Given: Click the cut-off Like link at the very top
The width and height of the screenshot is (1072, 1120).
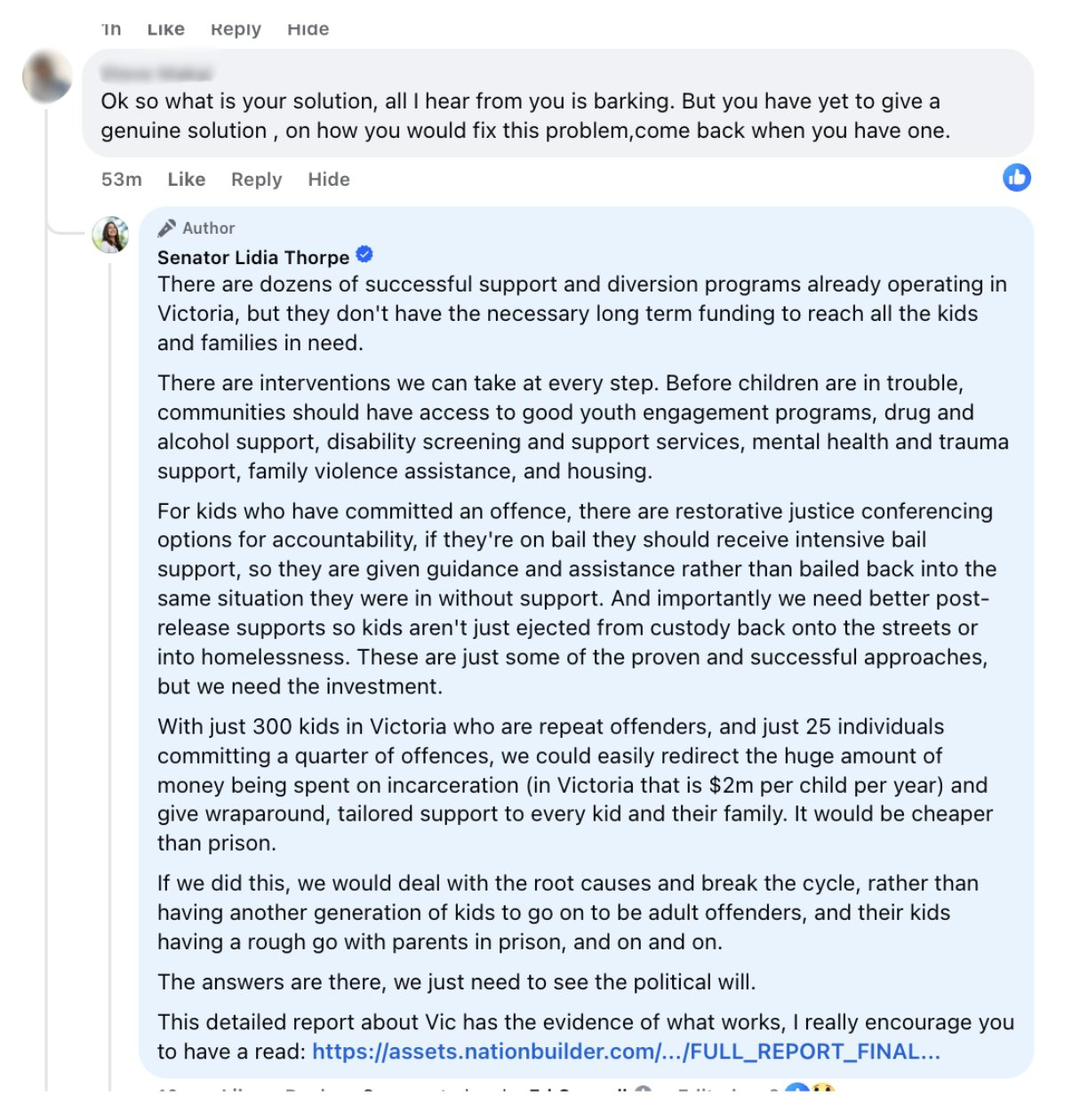Looking at the screenshot, I should click(165, 29).
